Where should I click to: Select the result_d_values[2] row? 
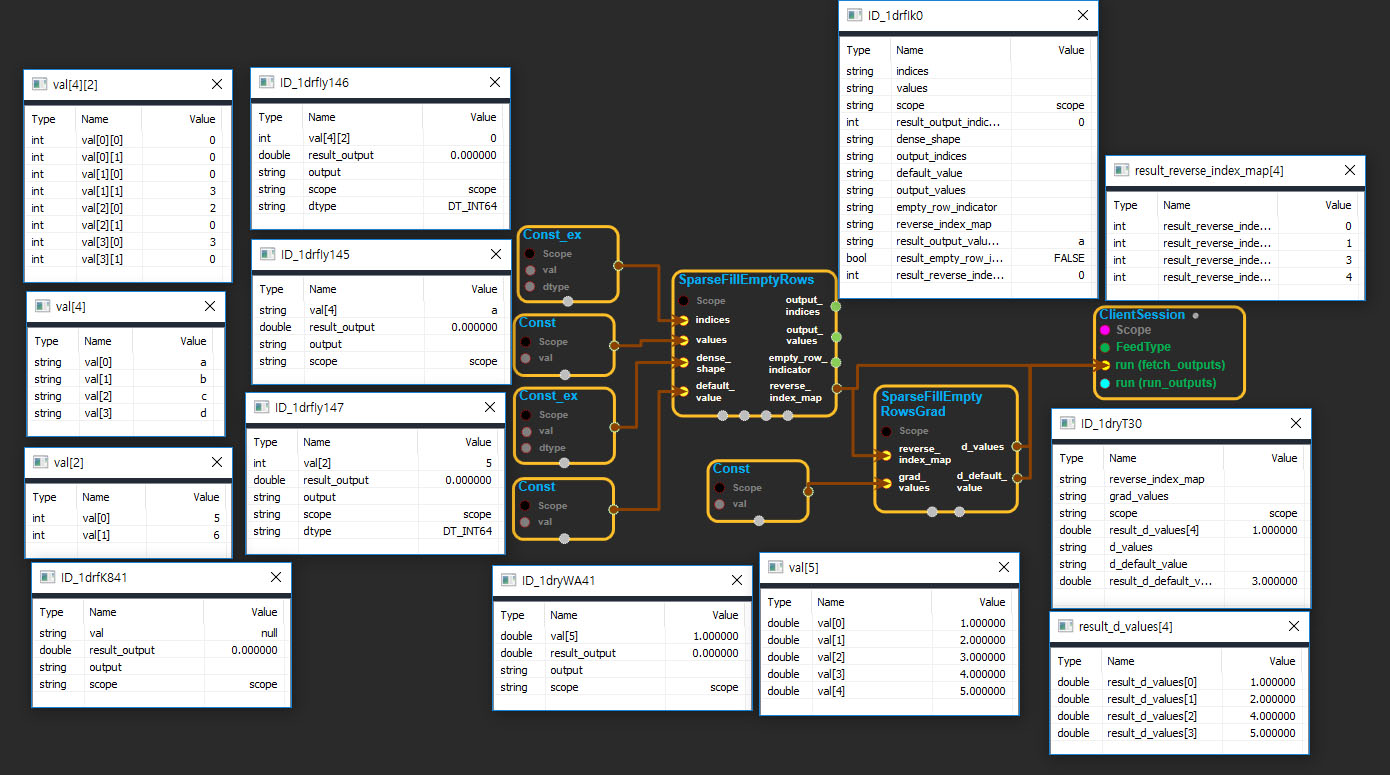point(1179,716)
